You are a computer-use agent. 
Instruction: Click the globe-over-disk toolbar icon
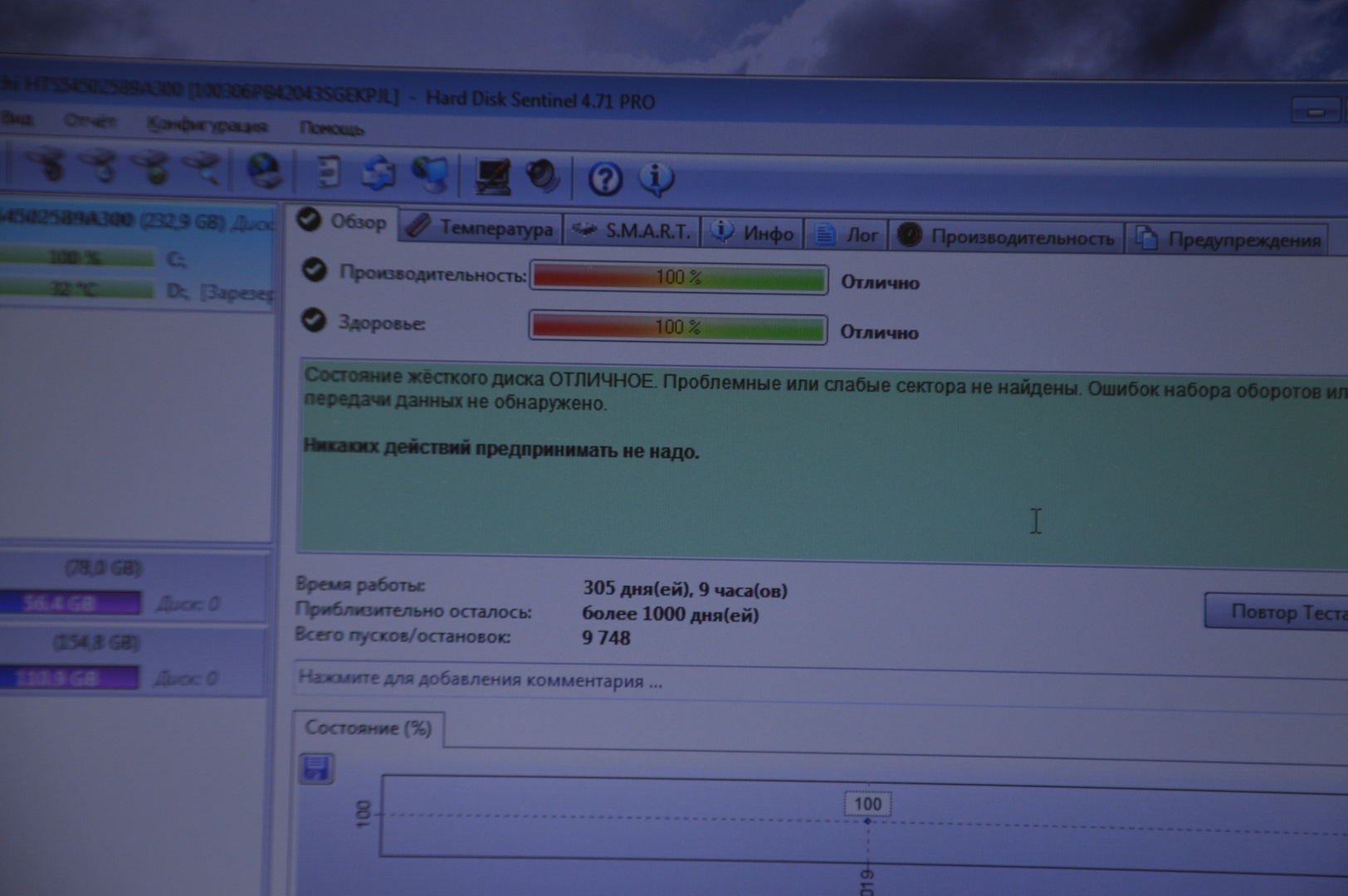pos(264,170)
